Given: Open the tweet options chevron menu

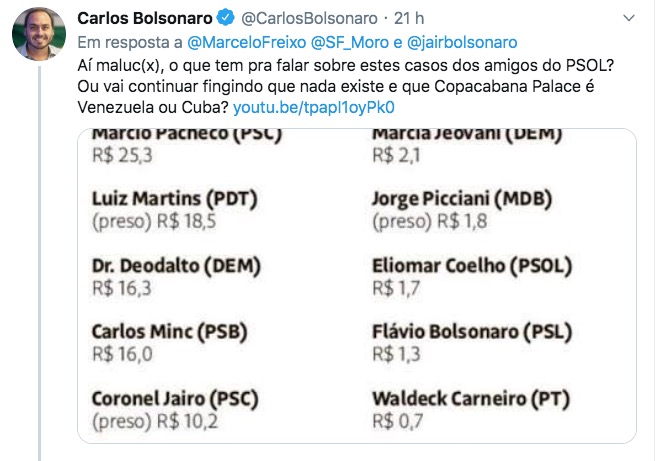Looking at the screenshot, I should (x=628, y=19).
